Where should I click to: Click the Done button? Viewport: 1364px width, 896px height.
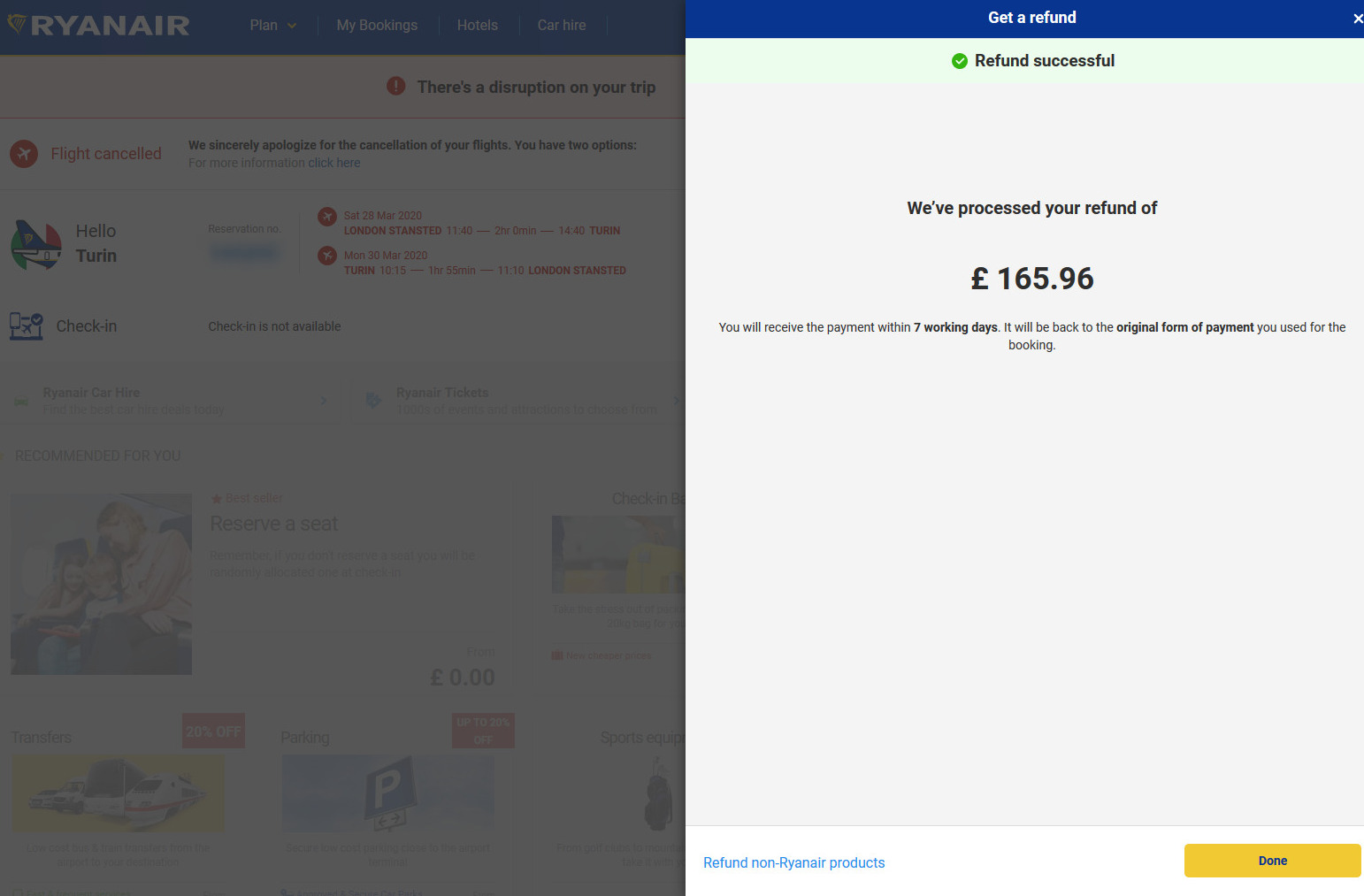1272,861
